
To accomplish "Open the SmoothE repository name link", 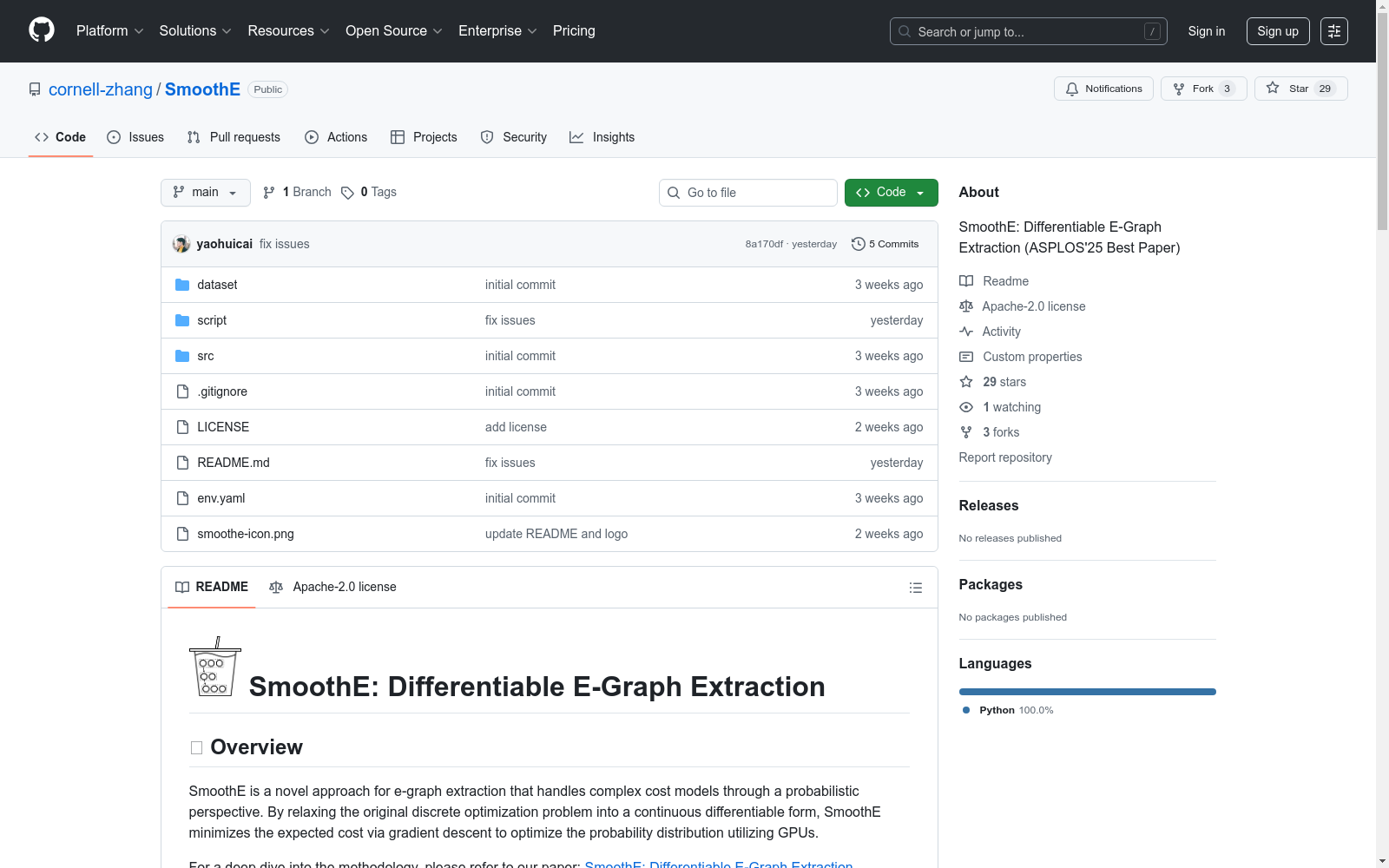I will coord(202,89).
